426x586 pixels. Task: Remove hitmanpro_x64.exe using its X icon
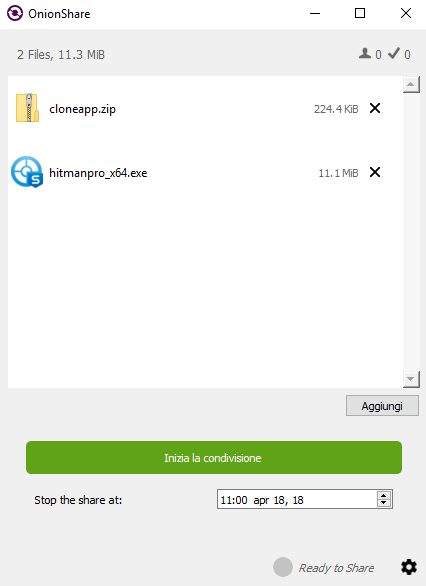click(375, 172)
